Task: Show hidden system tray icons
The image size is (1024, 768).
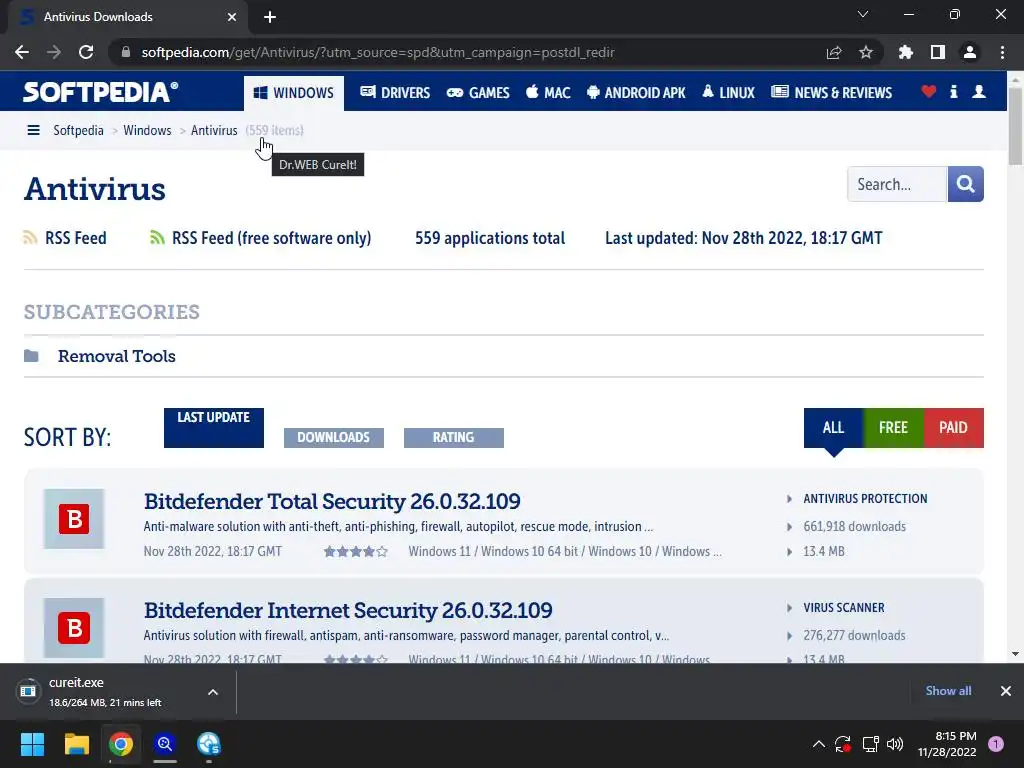Action: 818,744
